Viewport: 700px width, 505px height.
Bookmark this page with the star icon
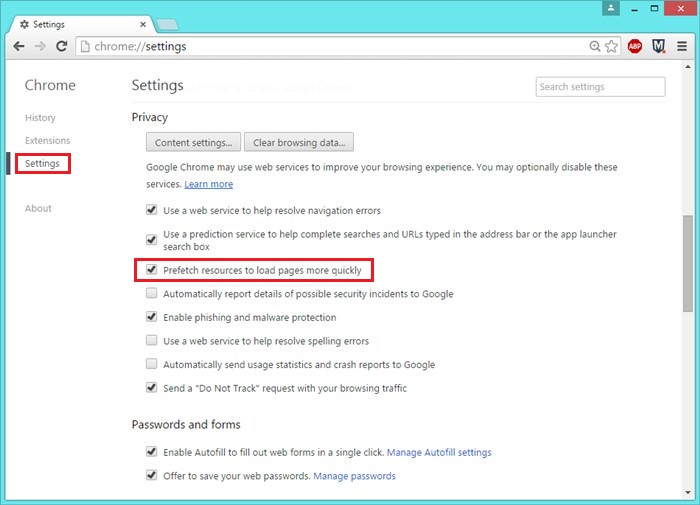(x=611, y=46)
